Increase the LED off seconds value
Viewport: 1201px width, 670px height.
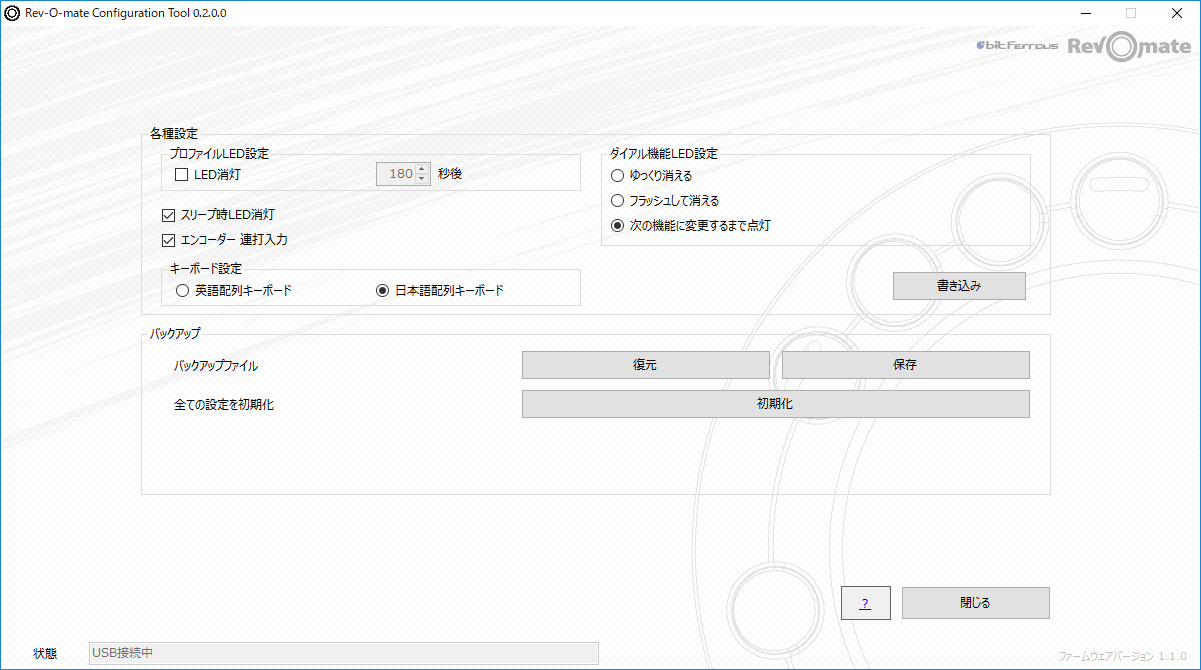pos(422,169)
